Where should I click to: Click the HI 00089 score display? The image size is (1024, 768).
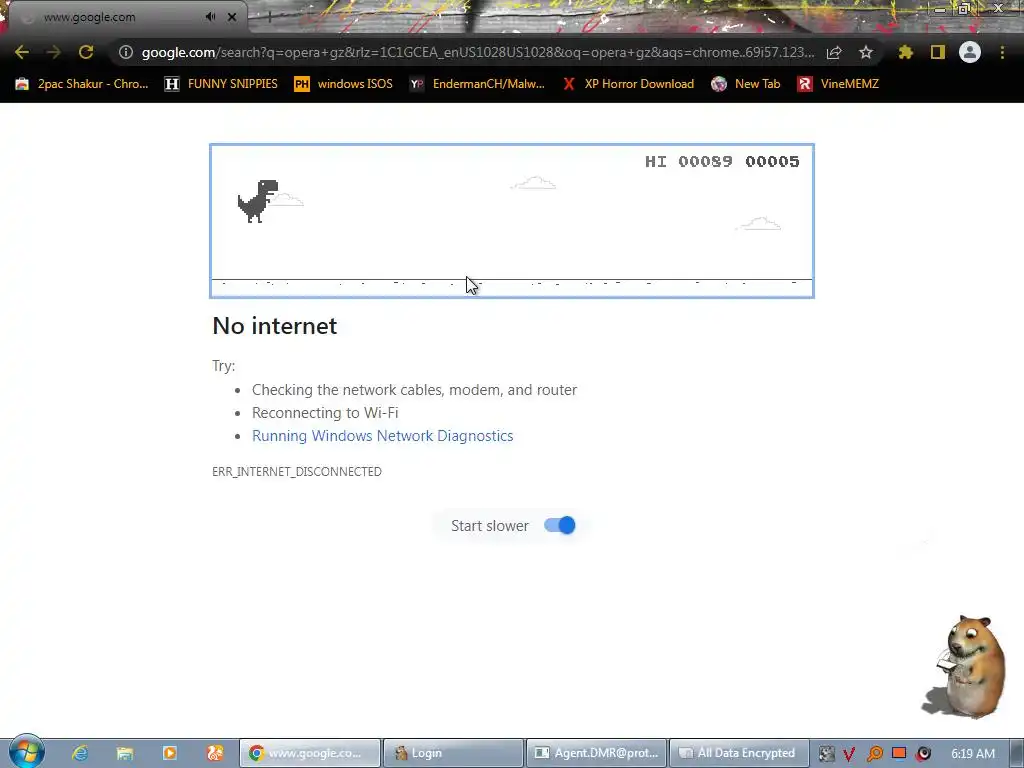tap(688, 161)
